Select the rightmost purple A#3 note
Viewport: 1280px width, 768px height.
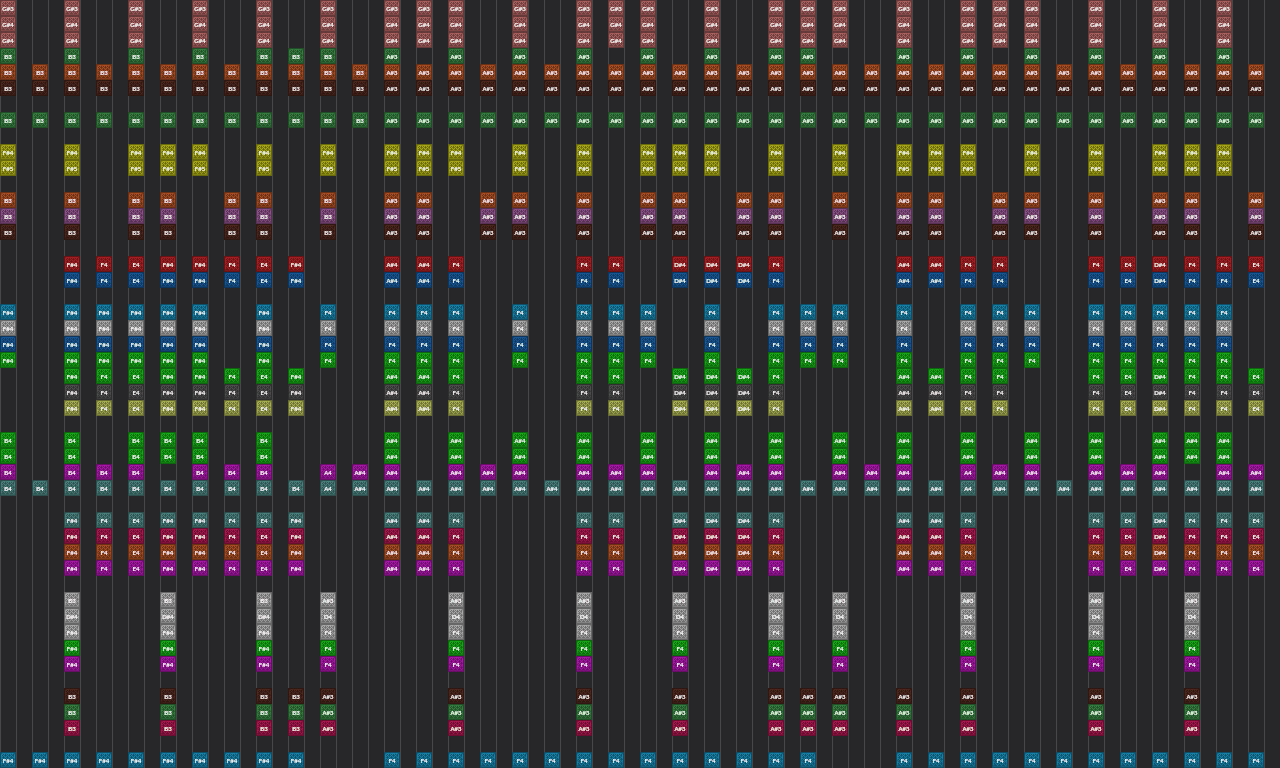tap(1256, 216)
